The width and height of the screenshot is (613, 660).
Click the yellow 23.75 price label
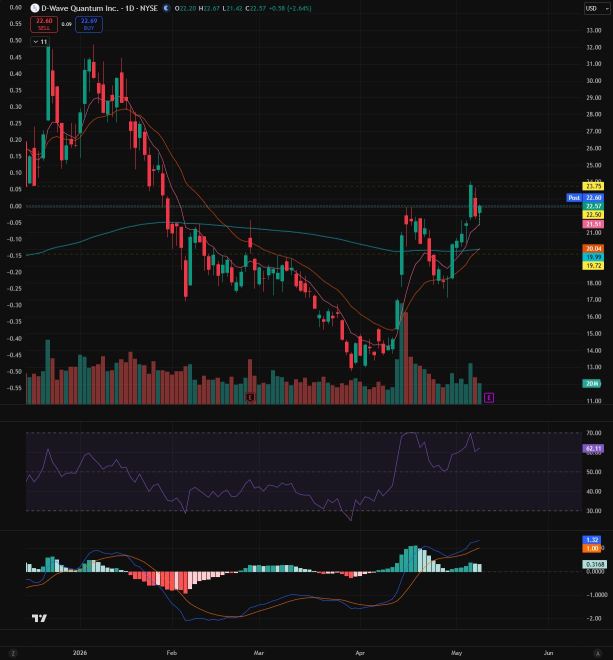point(593,186)
